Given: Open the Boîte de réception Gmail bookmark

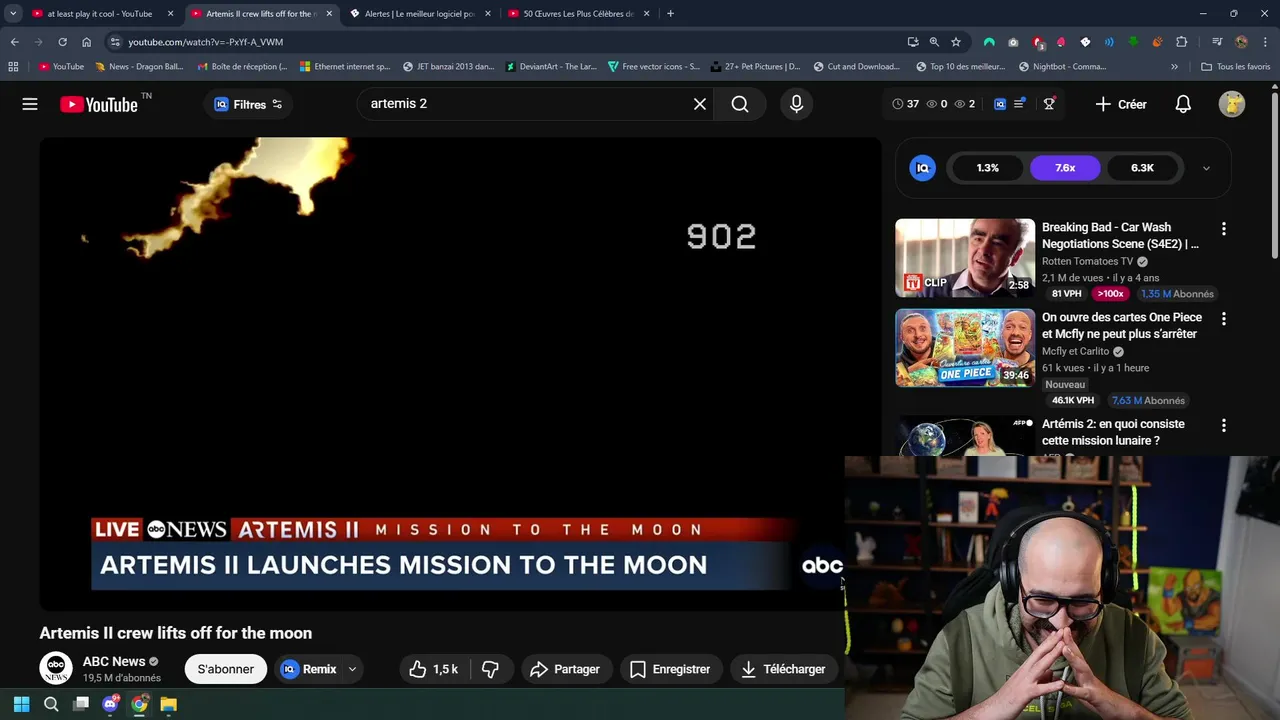Looking at the screenshot, I should click(x=242, y=67).
